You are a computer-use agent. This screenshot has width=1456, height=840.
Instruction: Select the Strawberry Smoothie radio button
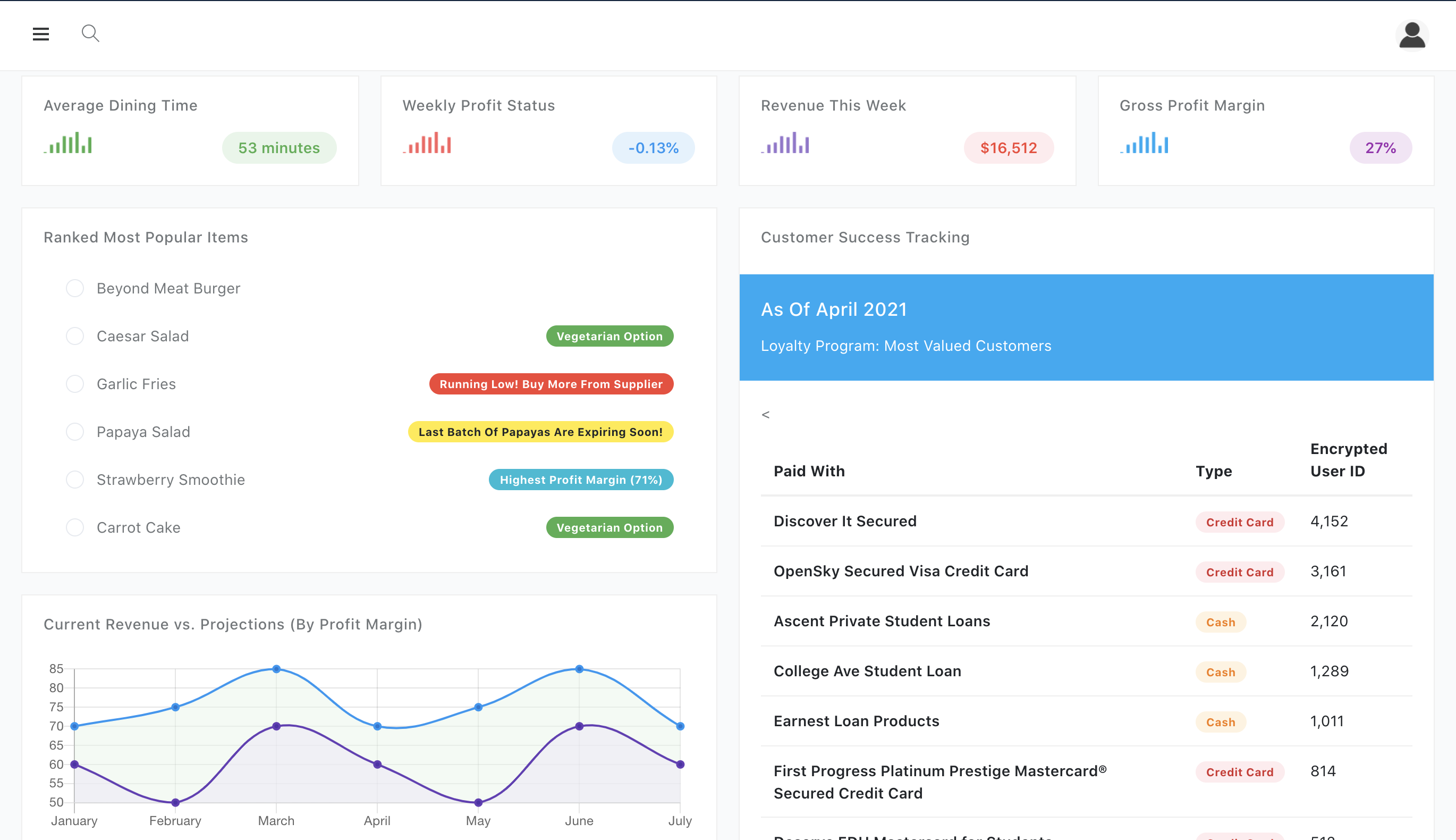(x=75, y=480)
